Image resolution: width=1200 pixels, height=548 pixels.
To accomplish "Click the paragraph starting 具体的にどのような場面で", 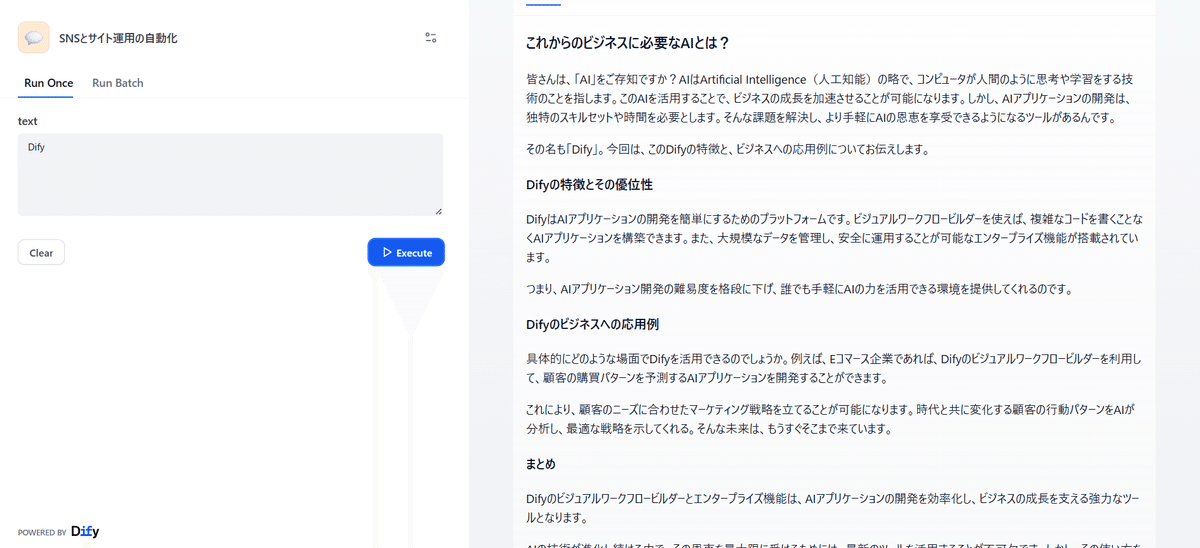I will coord(833,368).
